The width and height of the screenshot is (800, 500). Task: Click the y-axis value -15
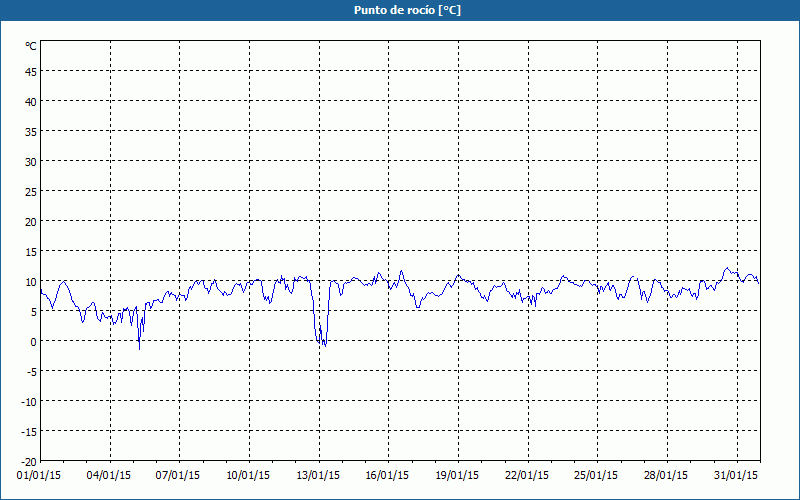point(29,432)
